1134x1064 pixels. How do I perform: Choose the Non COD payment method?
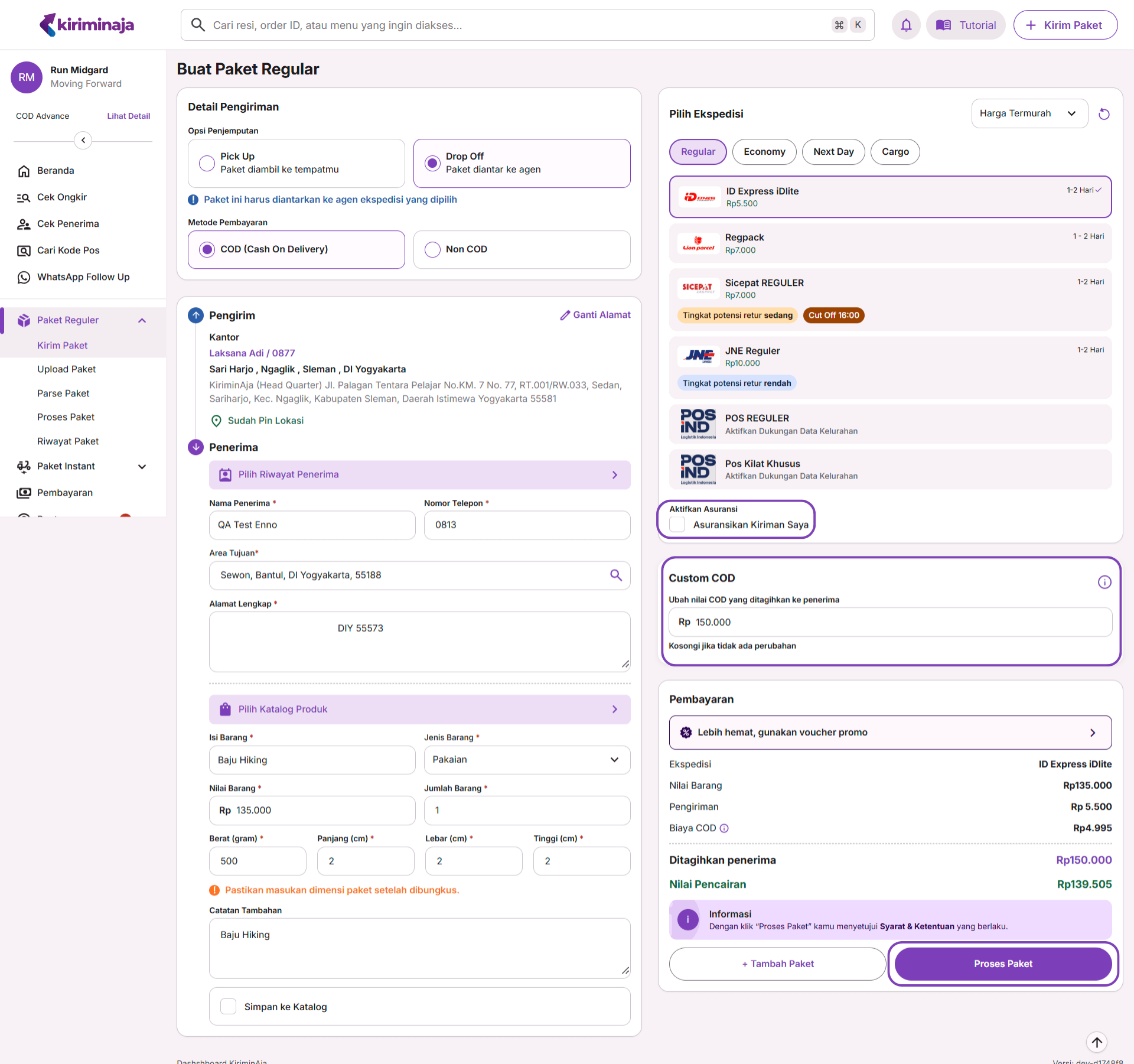[x=432, y=249]
